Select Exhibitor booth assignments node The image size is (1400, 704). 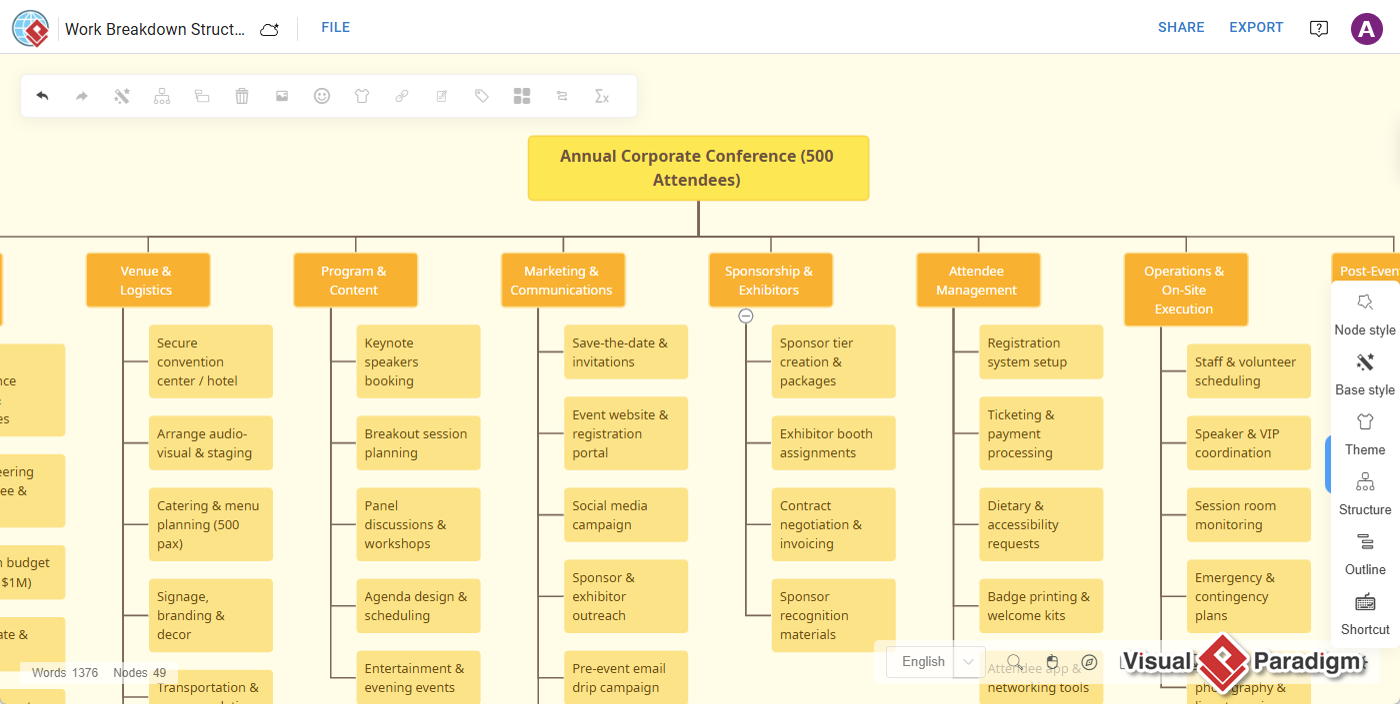[x=833, y=443]
